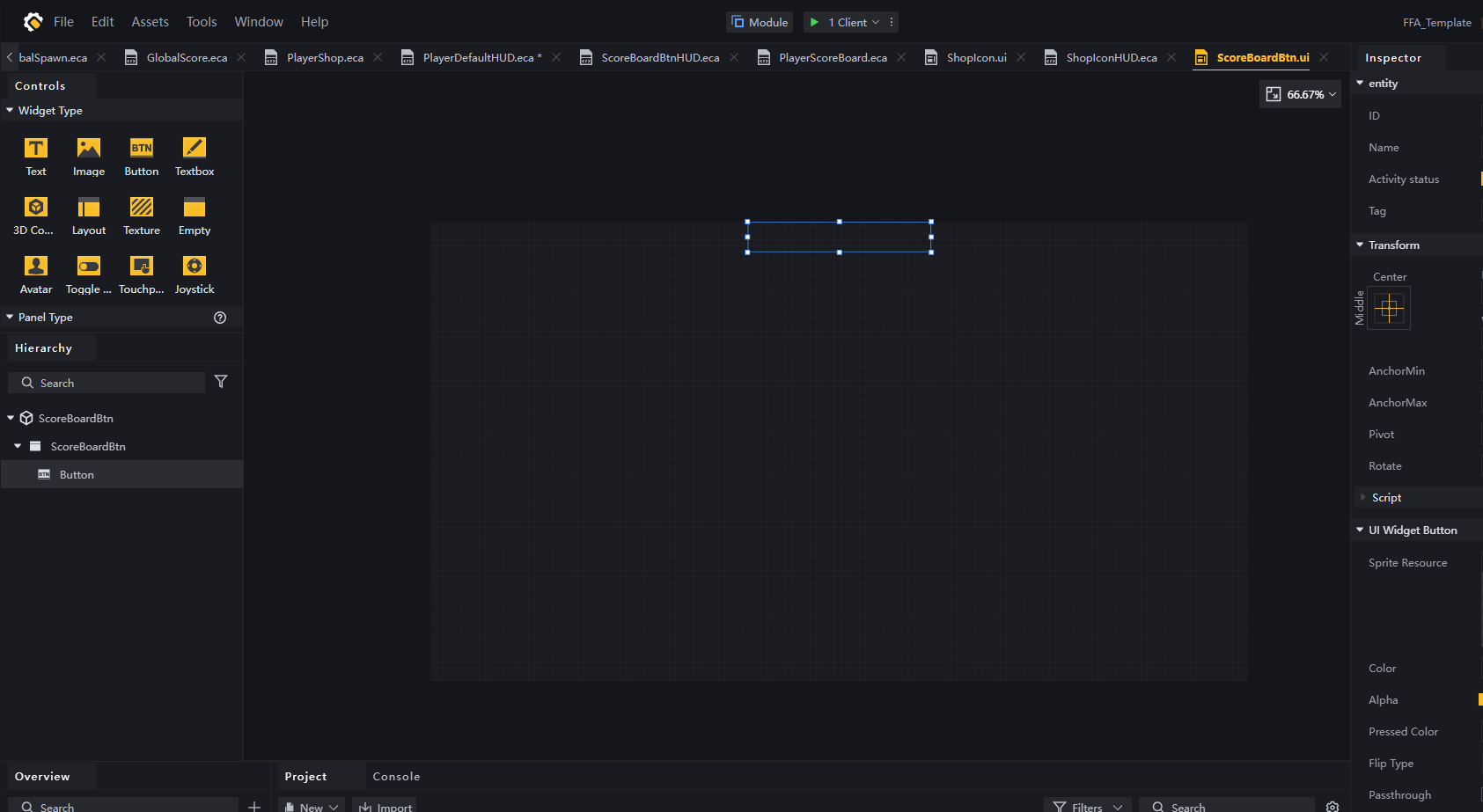The height and width of the screenshot is (812, 1483).
Task: Open Project panel settings gear
Action: pos(1332,807)
